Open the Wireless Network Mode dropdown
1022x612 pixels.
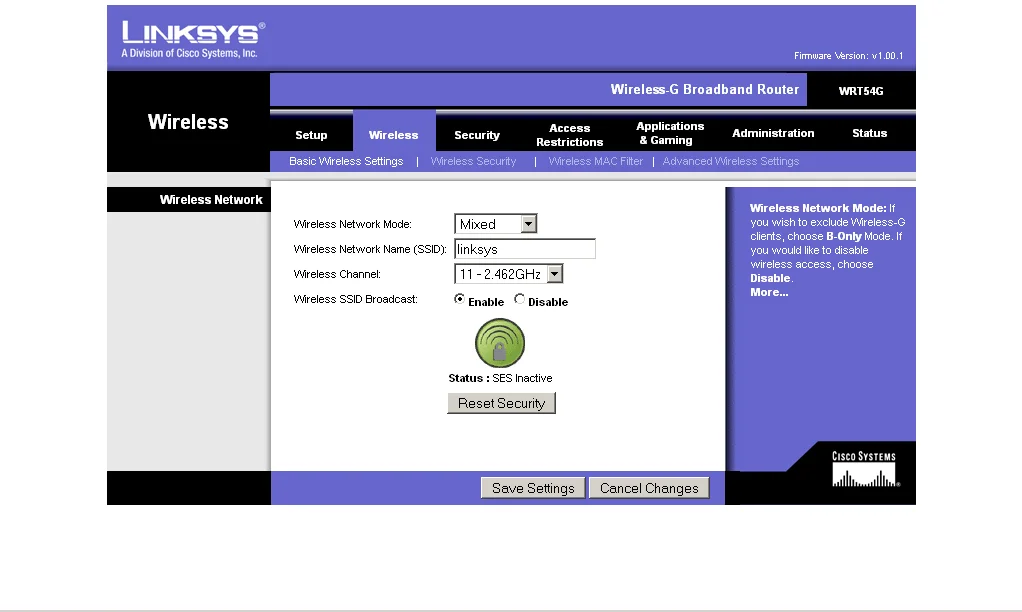529,224
